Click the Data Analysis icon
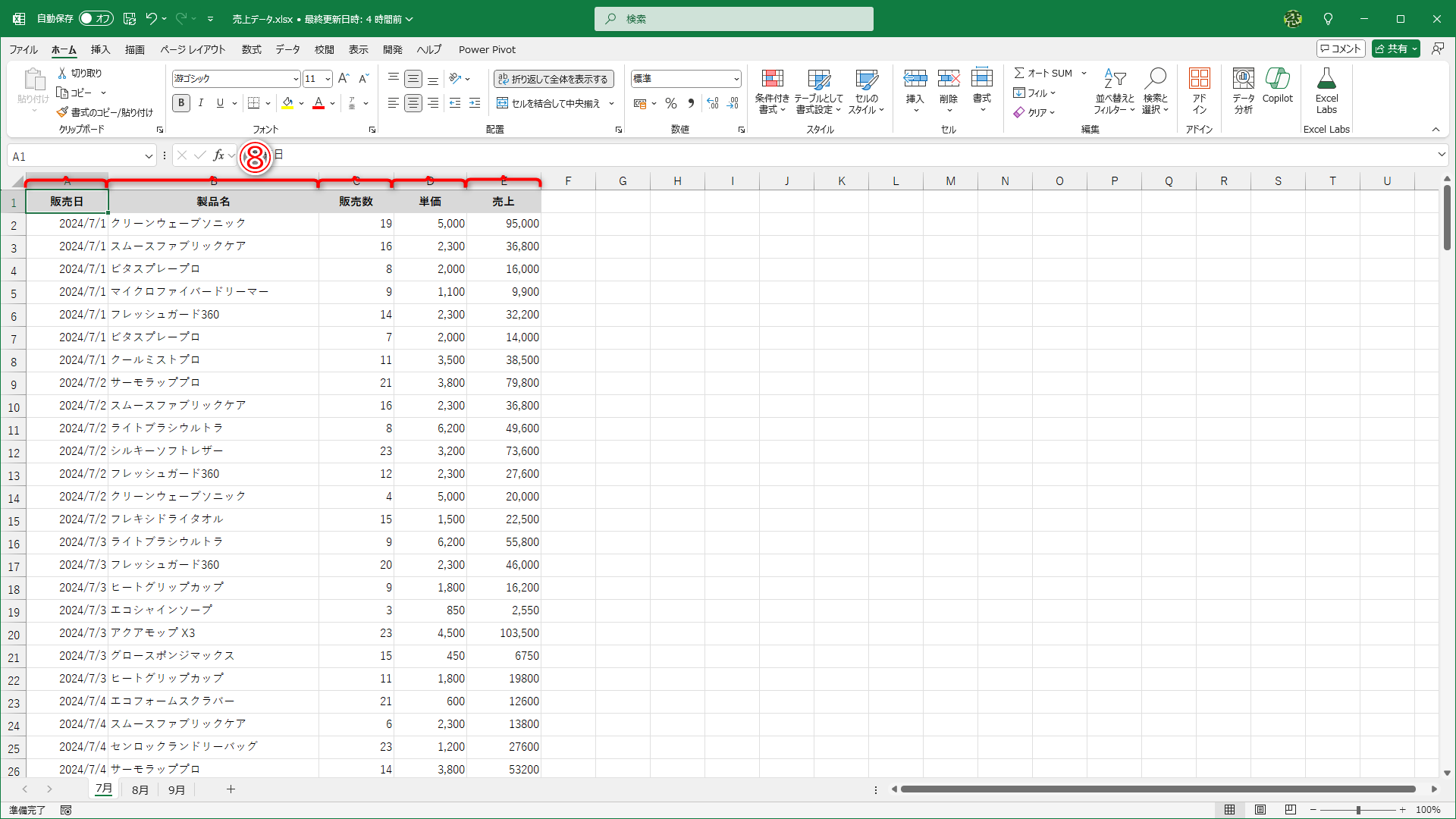This screenshot has height=819, width=1456. 1243,89
